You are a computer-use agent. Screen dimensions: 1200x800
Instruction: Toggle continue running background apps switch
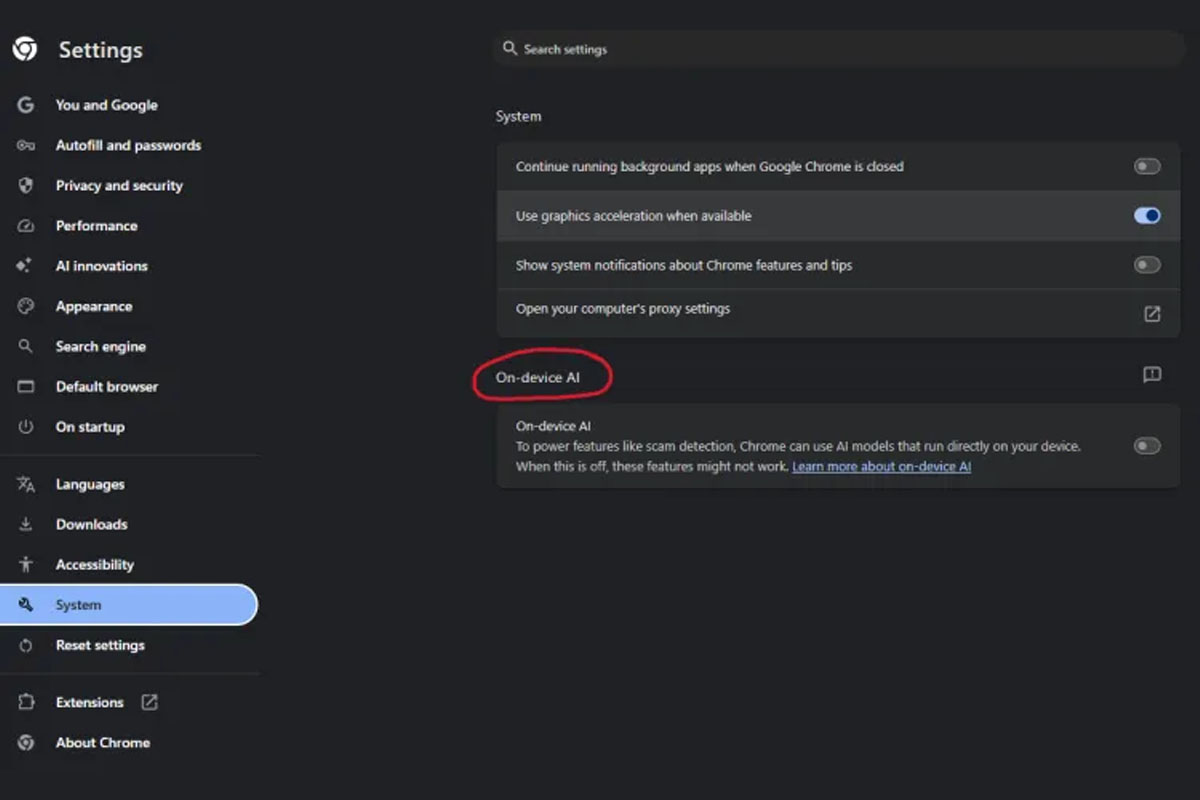coord(1147,166)
